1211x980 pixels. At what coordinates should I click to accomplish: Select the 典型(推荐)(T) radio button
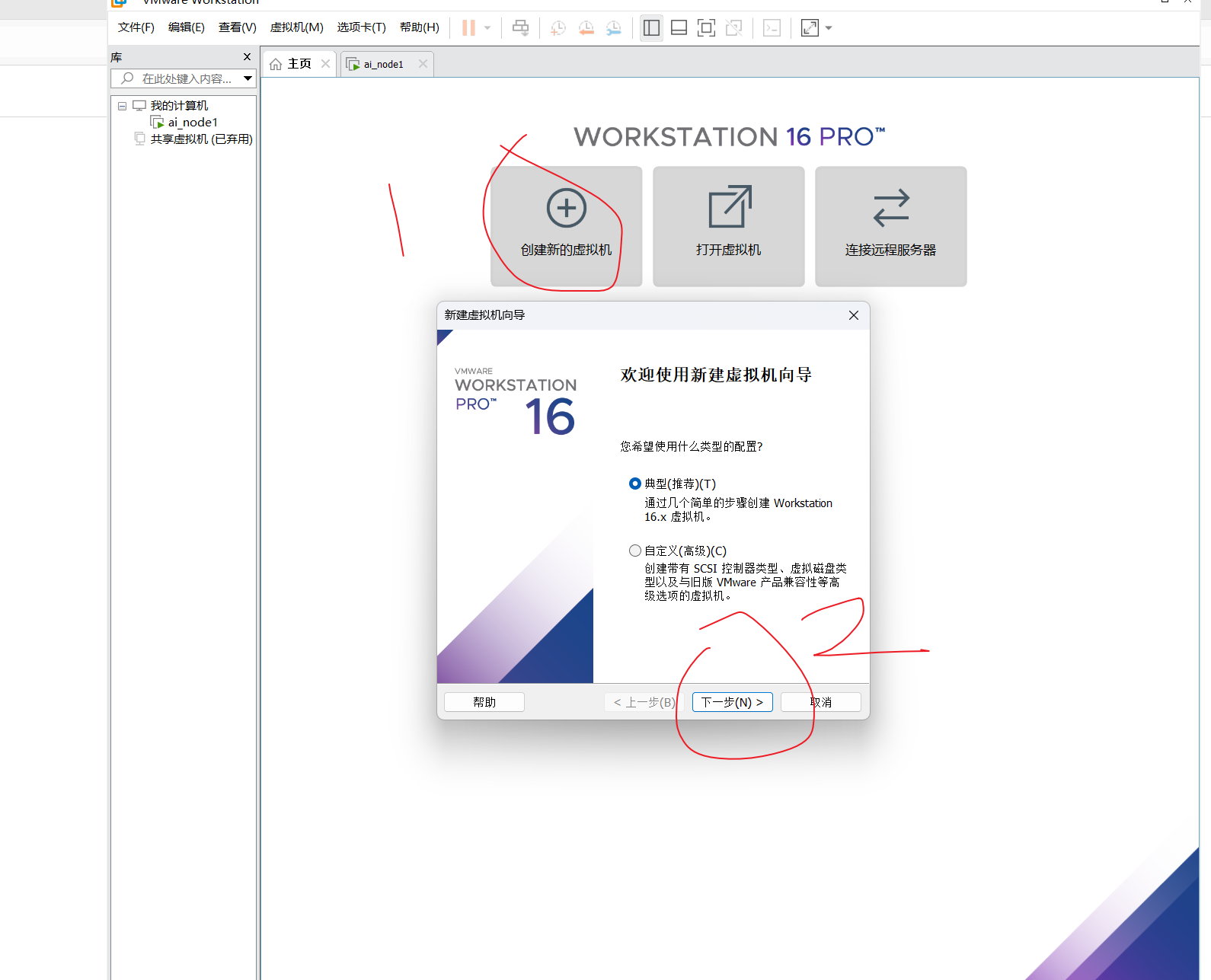pos(635,484)
